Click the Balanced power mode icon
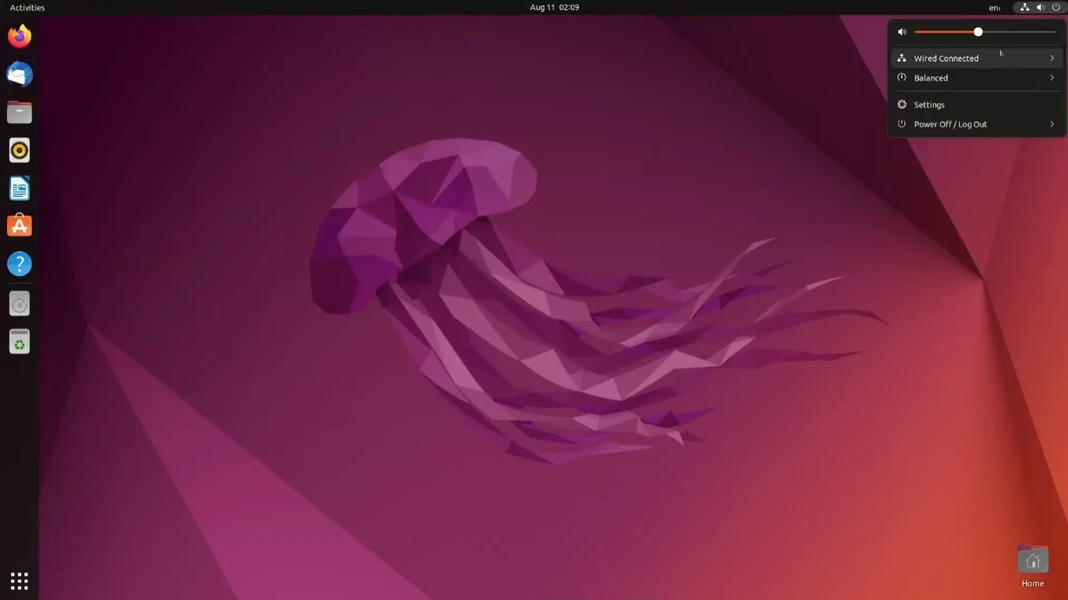This screenshot has width=1068, height=600. pyautogui.click(x=902, y=78)
